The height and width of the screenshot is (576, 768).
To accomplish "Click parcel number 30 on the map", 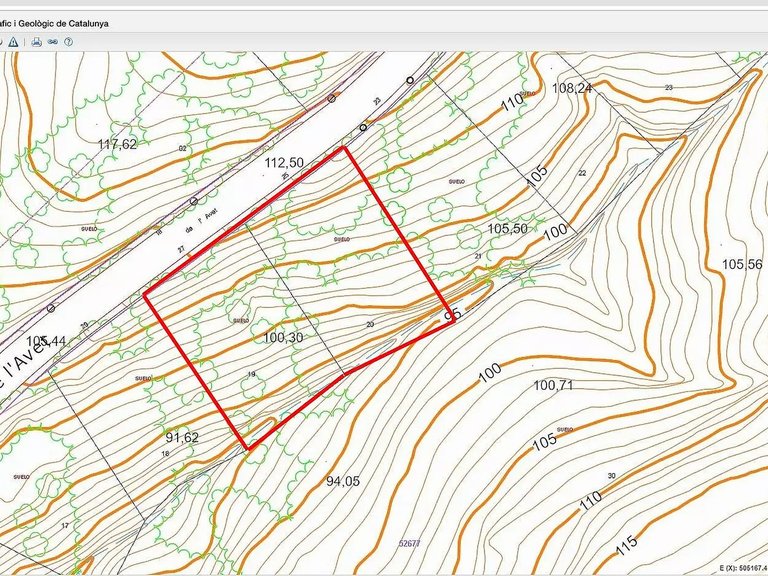I will (611, 476).
